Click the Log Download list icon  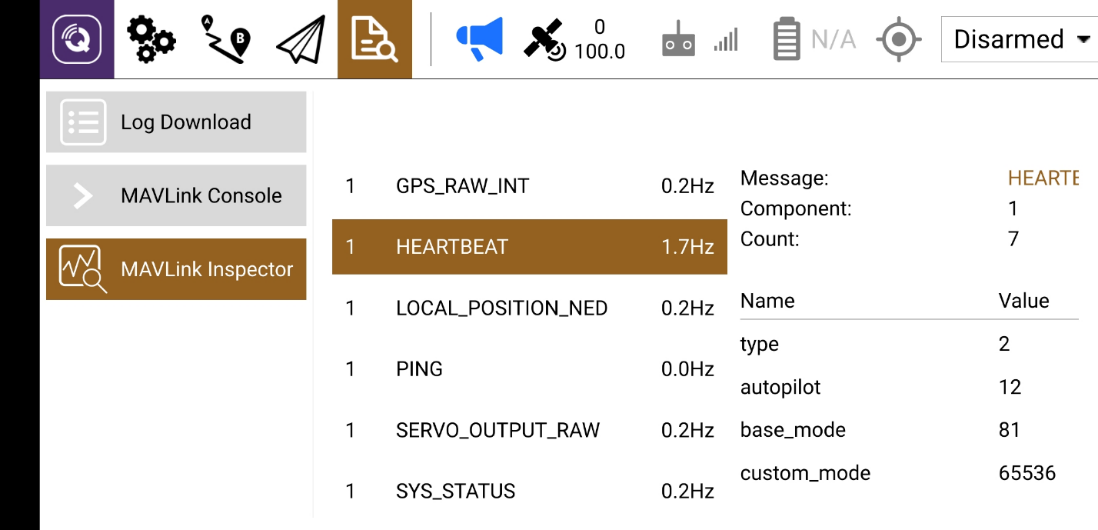(x=83, y=122)
